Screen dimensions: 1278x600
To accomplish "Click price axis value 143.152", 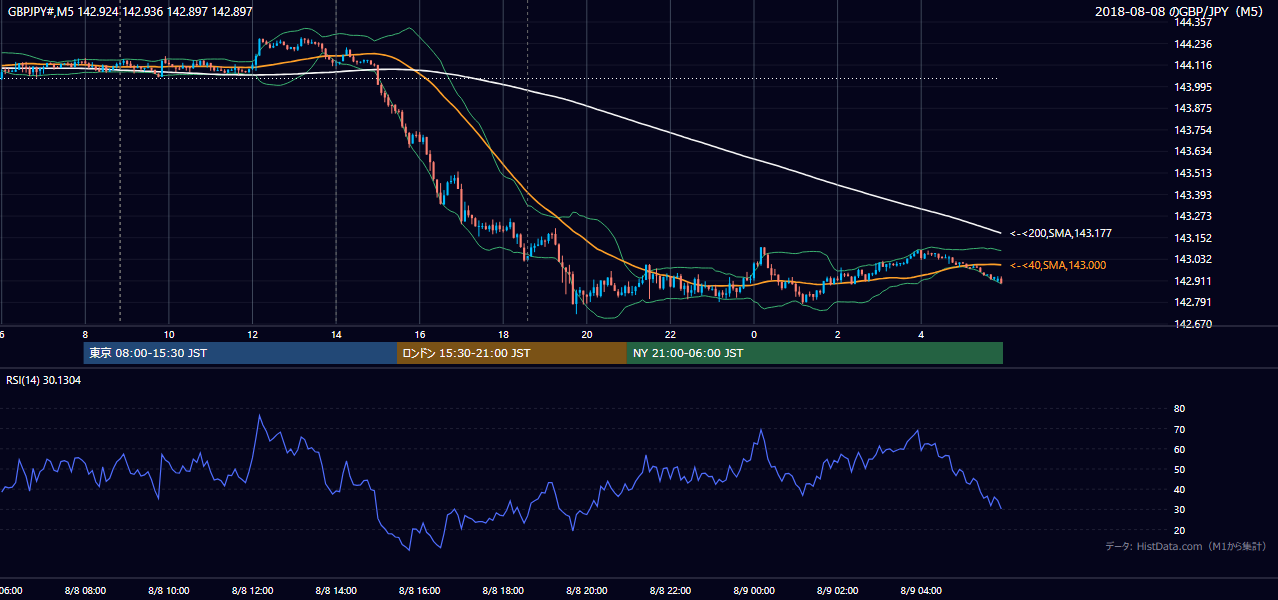I will 1193,238.
